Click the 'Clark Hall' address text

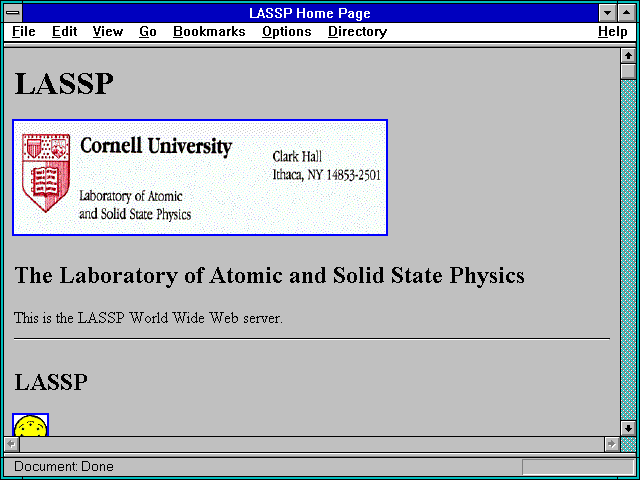[297, 157]
